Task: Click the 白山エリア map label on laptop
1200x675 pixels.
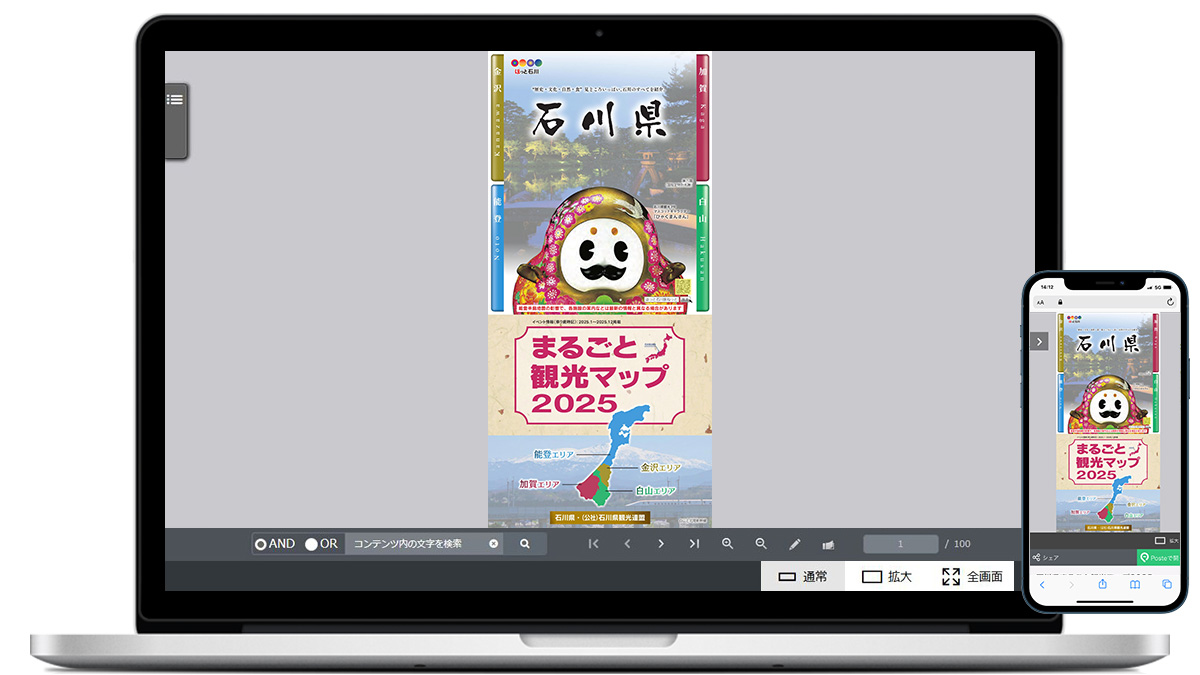Action: [x=656, y=491]
